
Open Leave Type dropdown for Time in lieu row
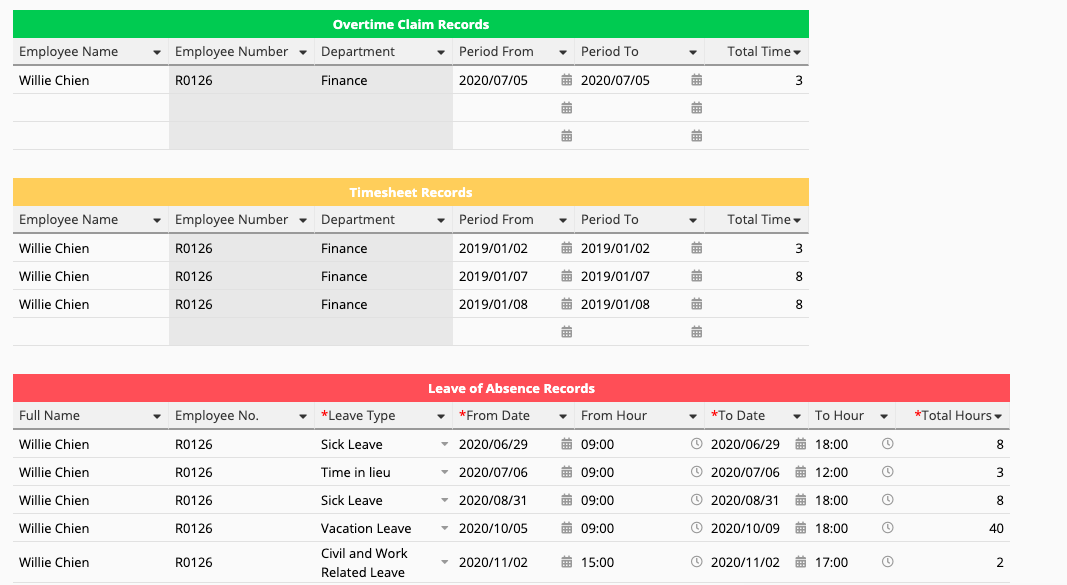444,472
